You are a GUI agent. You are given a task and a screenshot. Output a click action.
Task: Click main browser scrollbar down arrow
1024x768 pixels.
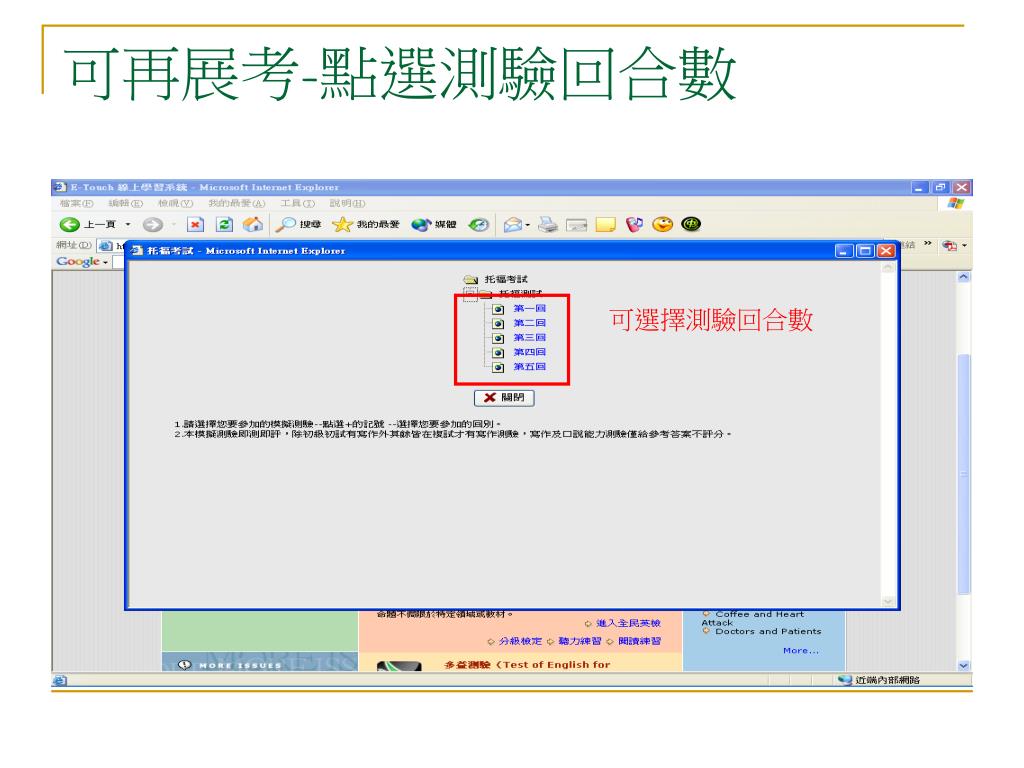[x=964, y=665]
